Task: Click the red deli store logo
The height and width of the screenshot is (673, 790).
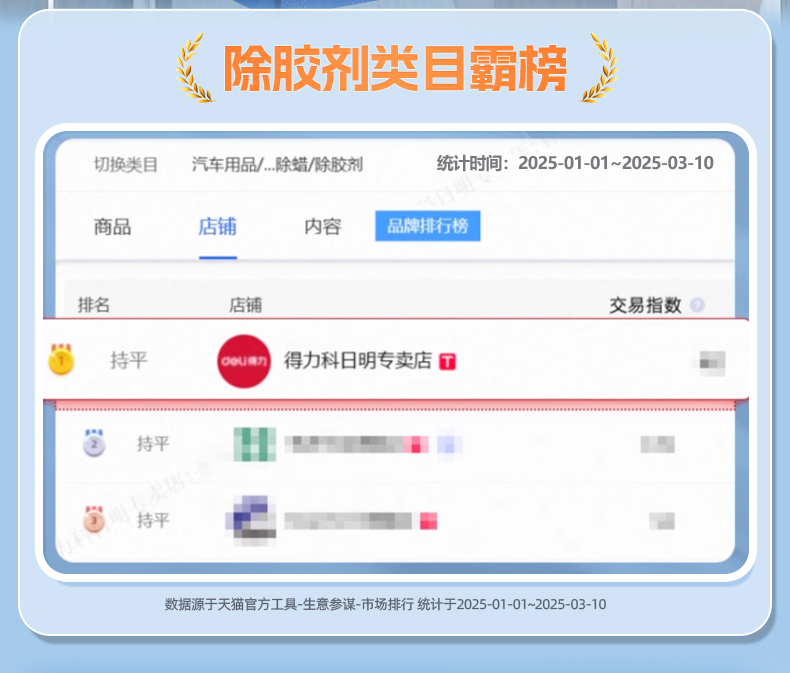Action: point(244,361)
